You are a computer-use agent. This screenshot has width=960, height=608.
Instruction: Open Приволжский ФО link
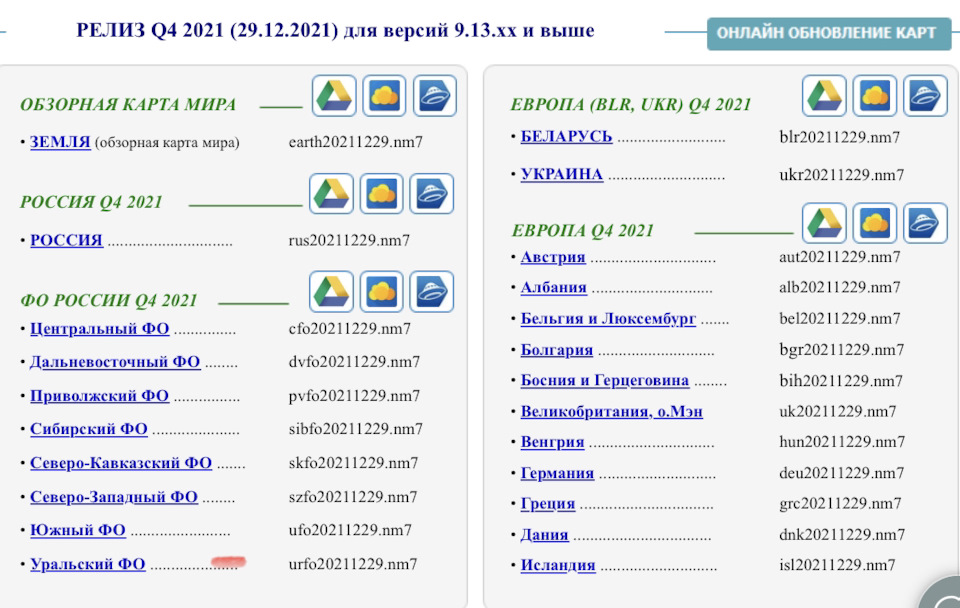pyautogui.click(x=99, y=396)
